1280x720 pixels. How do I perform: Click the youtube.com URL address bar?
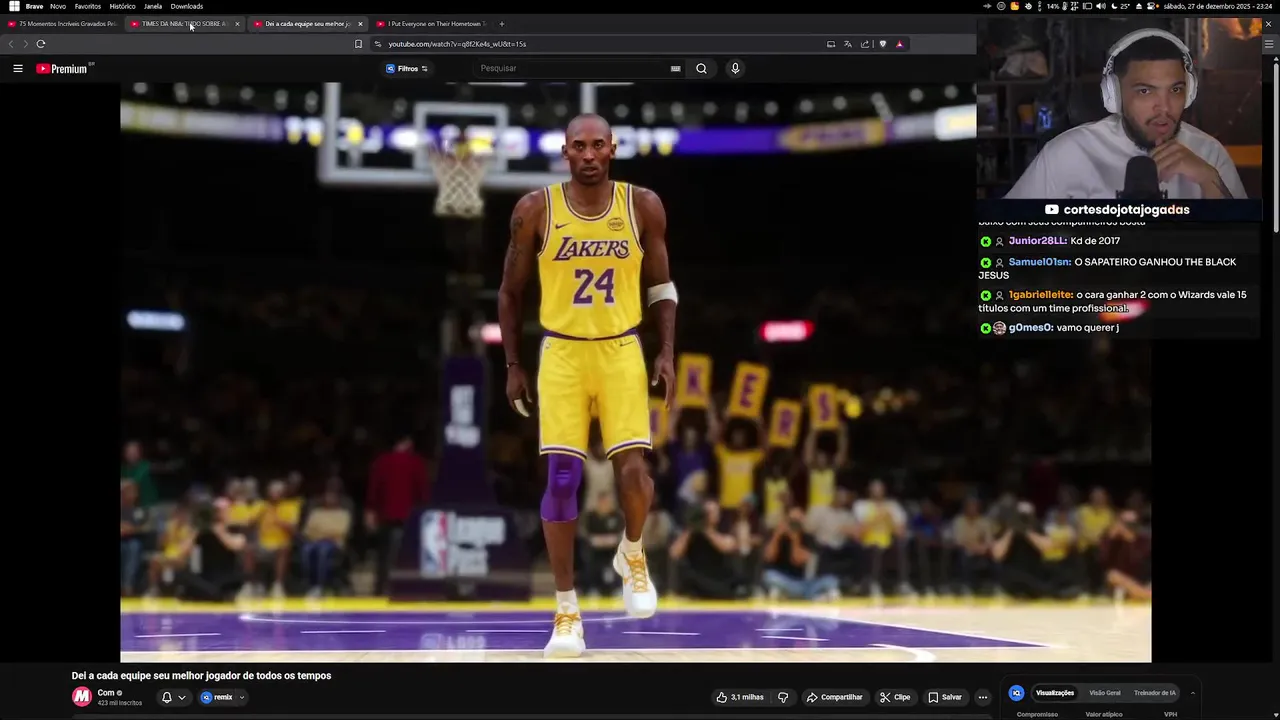pyautogui.click(x=456, y=44)
